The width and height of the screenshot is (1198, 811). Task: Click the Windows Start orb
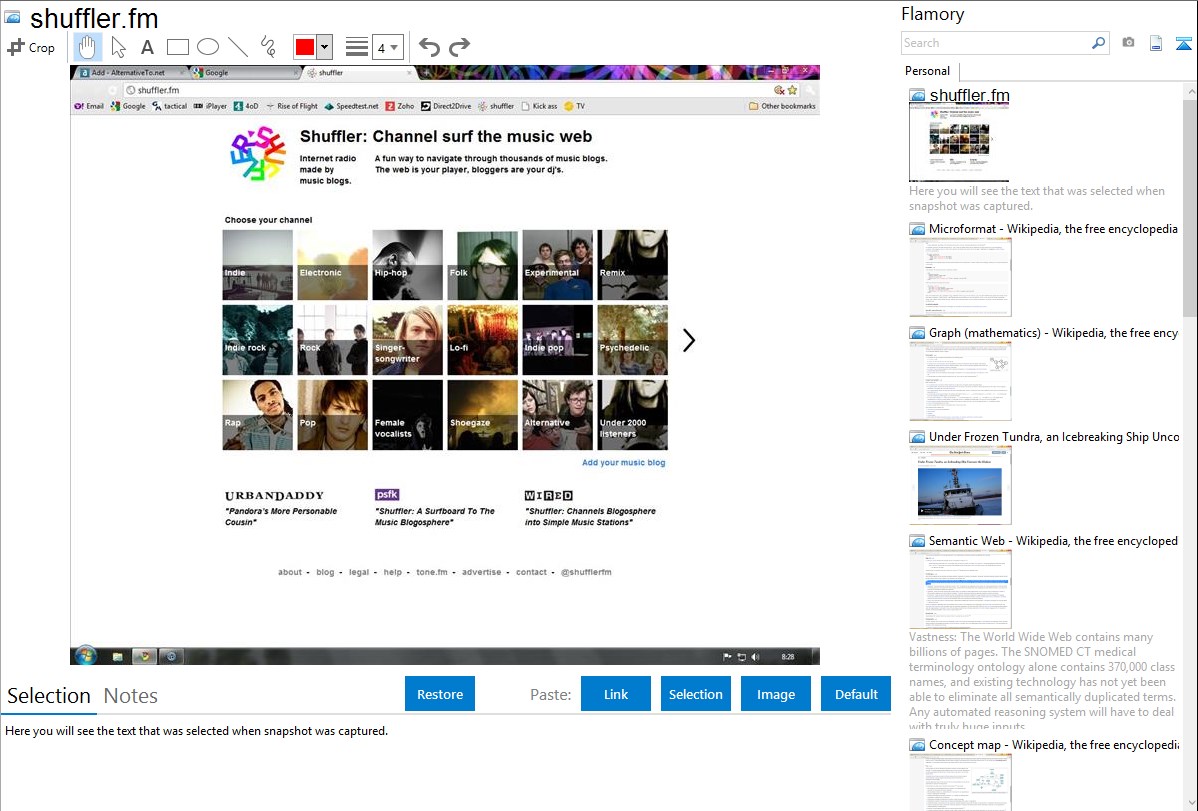click(x=86, y=656)
